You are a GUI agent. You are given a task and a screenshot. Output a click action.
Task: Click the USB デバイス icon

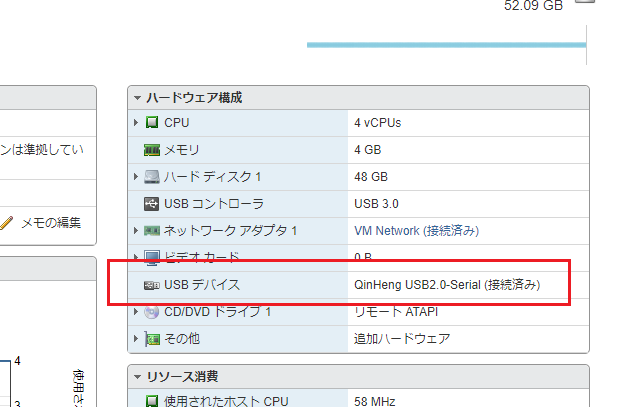[x=152, y=285]
